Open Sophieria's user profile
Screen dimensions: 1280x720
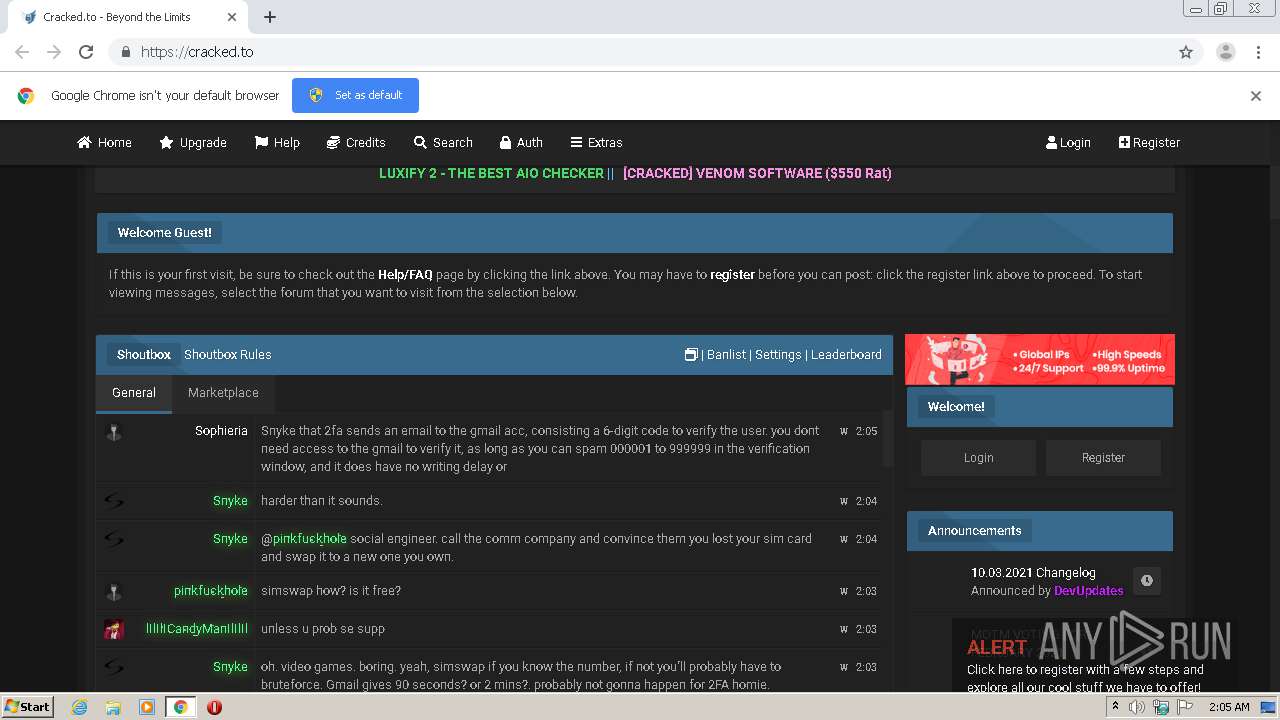221,431
